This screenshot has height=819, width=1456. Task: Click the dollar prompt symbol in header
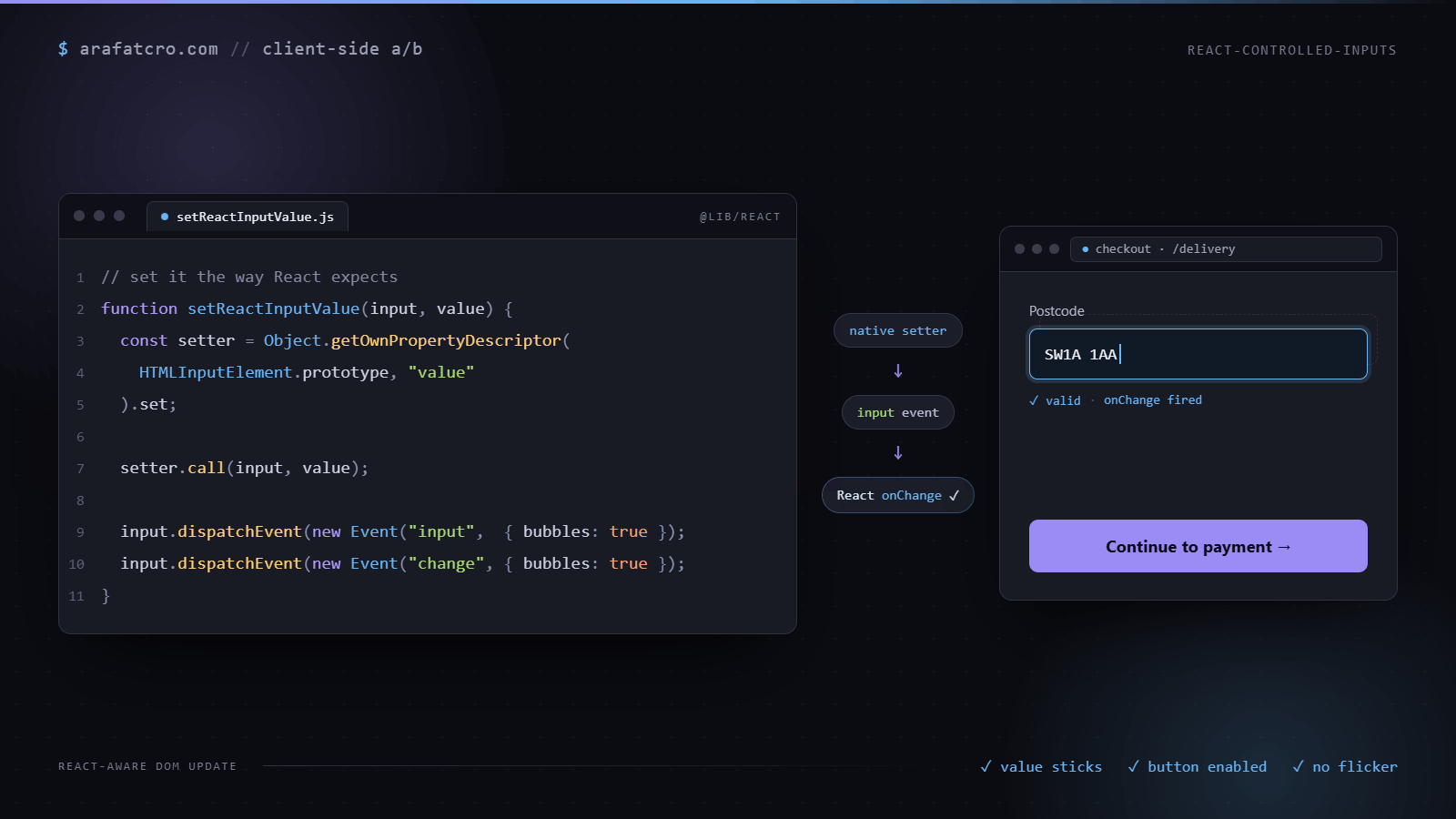click(x=63, y=49)
